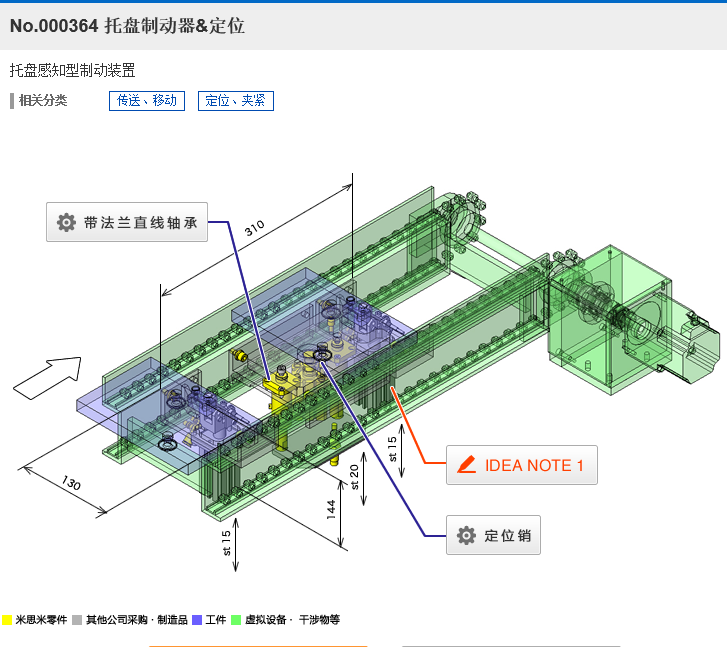727x647 pixels.
Task: Click the gear icon beside 定位销
Action: pyautogui.click(x=466, y=535)
